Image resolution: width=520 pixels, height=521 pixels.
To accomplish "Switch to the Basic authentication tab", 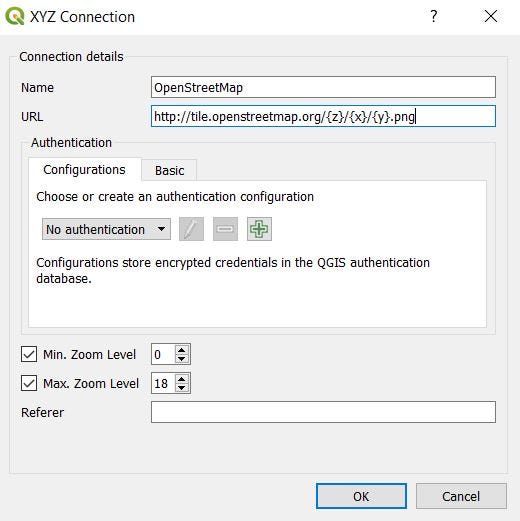I will (169, 170).
